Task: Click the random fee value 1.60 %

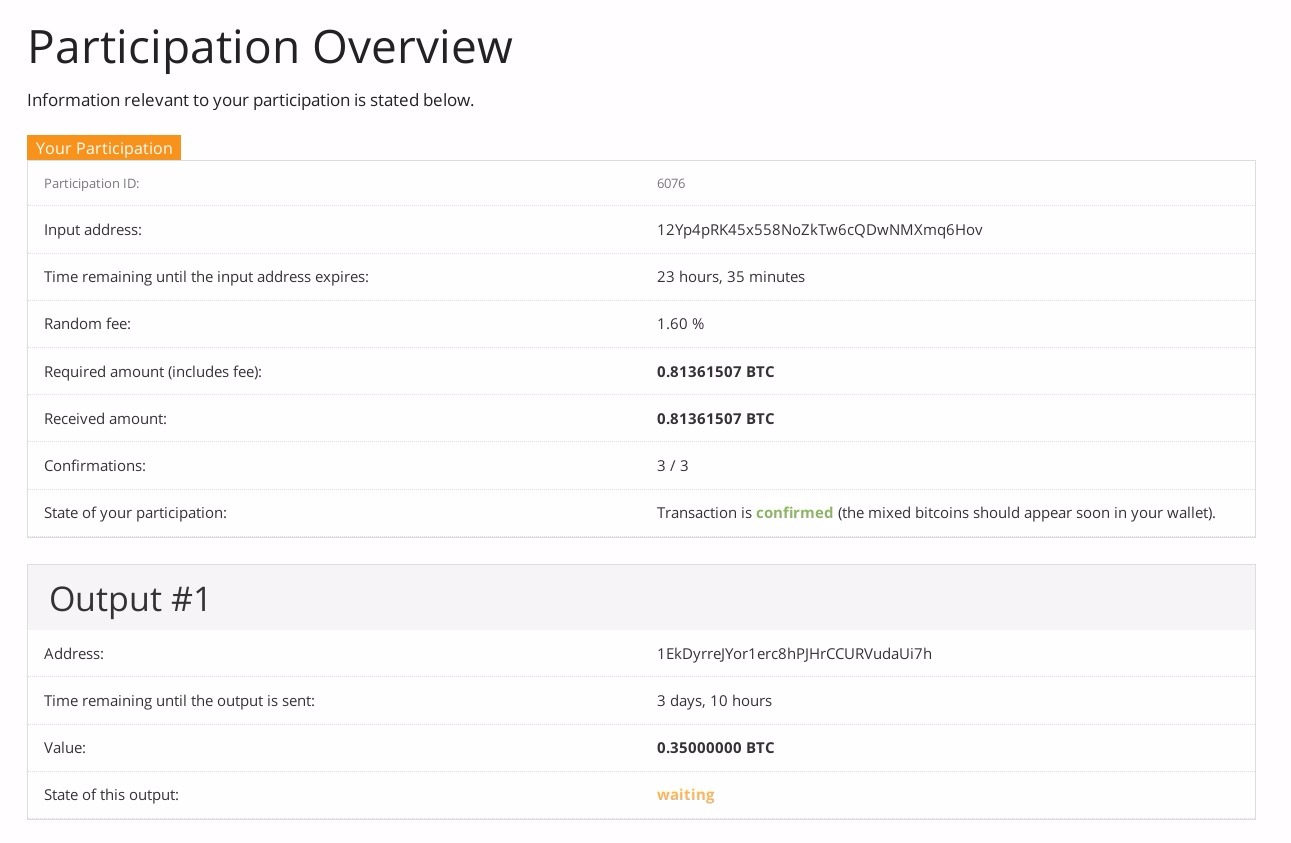Action: [680, 324]
